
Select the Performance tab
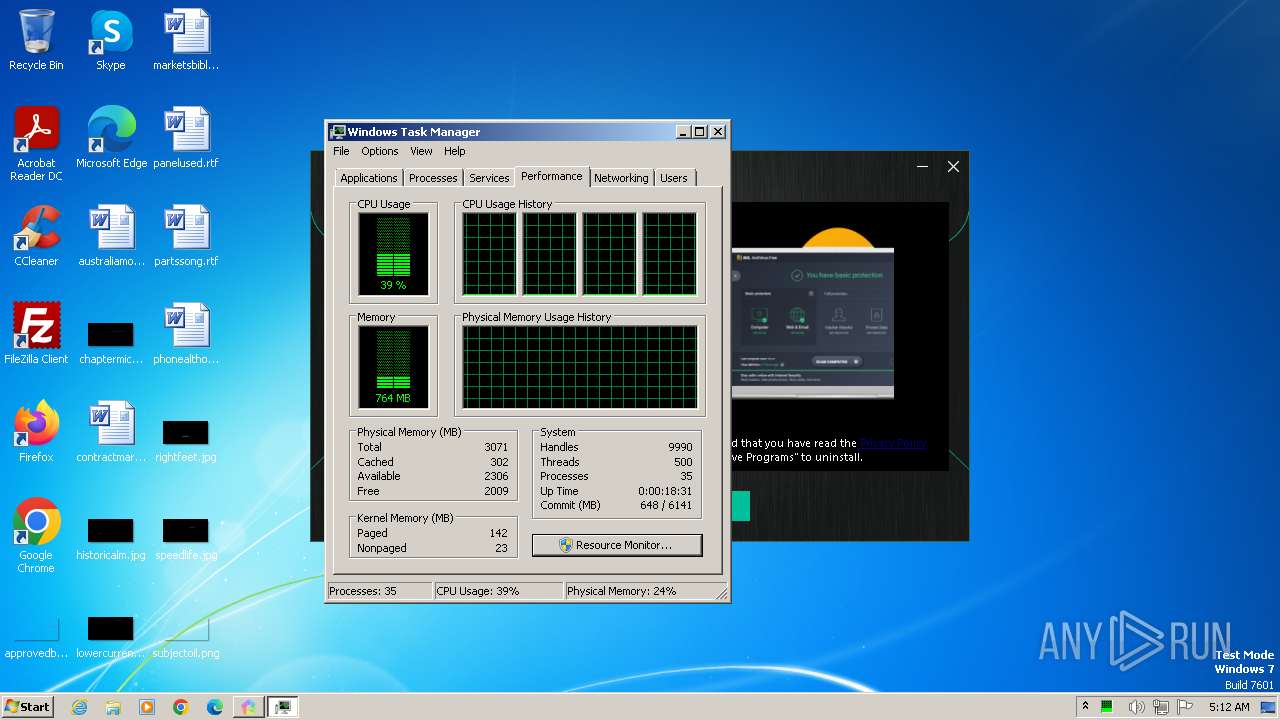coord(552,176)
